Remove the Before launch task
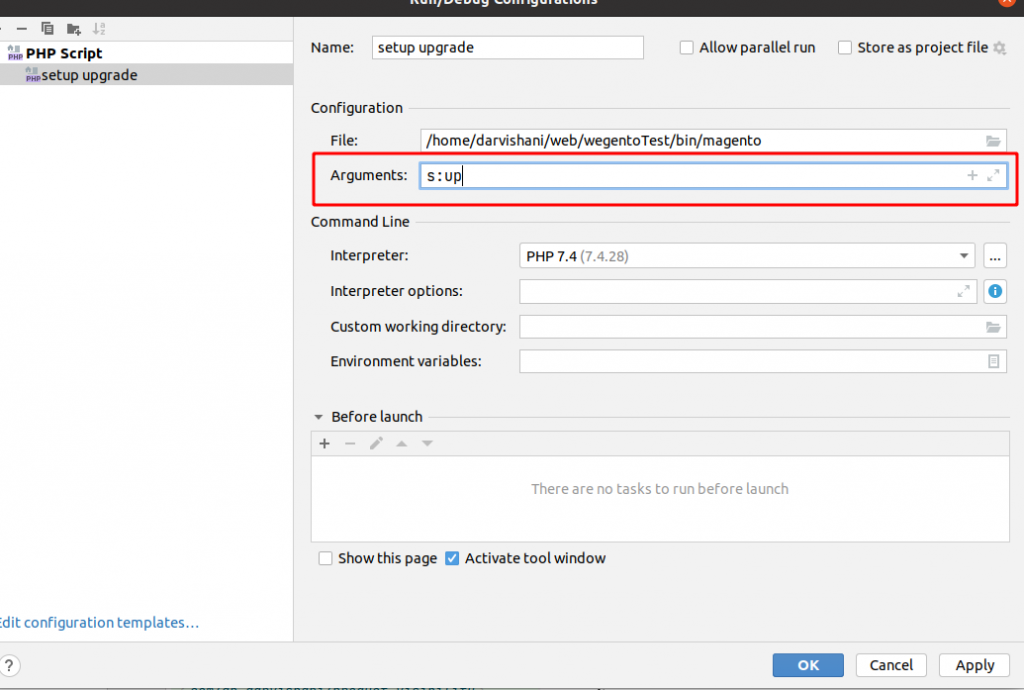The image size is (1024, 690). pyautogui.click(x=350, y=444)
